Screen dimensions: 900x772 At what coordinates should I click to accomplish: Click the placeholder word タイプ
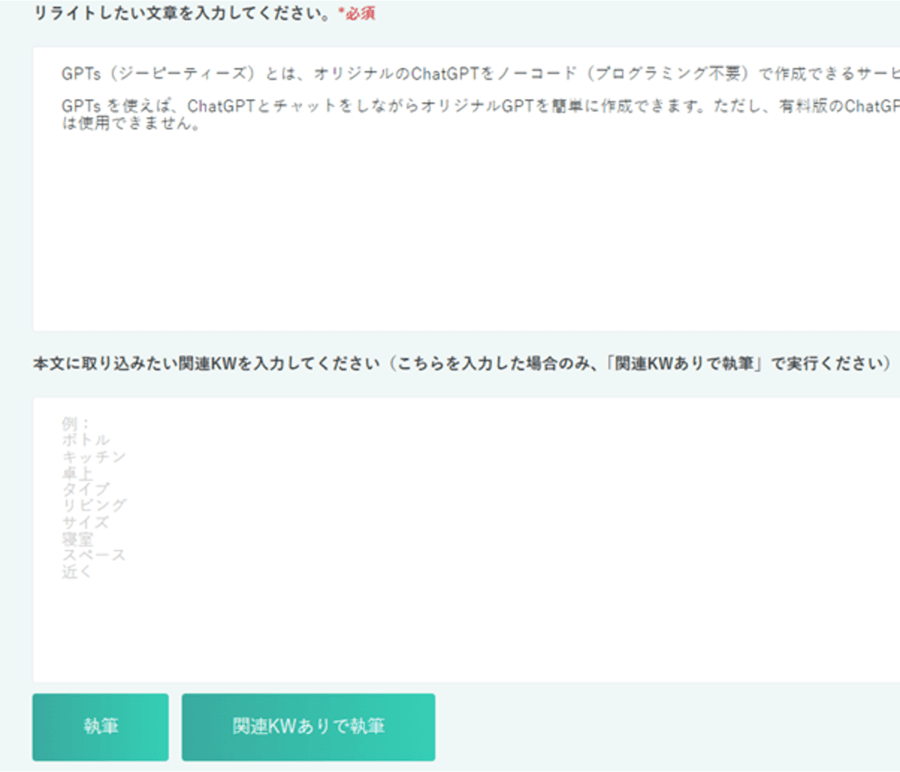86,489
